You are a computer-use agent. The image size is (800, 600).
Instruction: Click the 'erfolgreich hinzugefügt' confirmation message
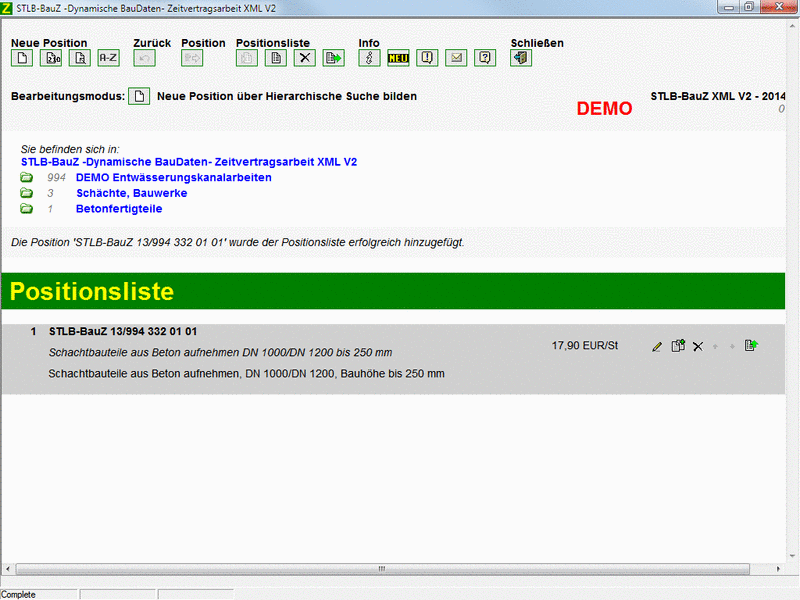(238, 242)
